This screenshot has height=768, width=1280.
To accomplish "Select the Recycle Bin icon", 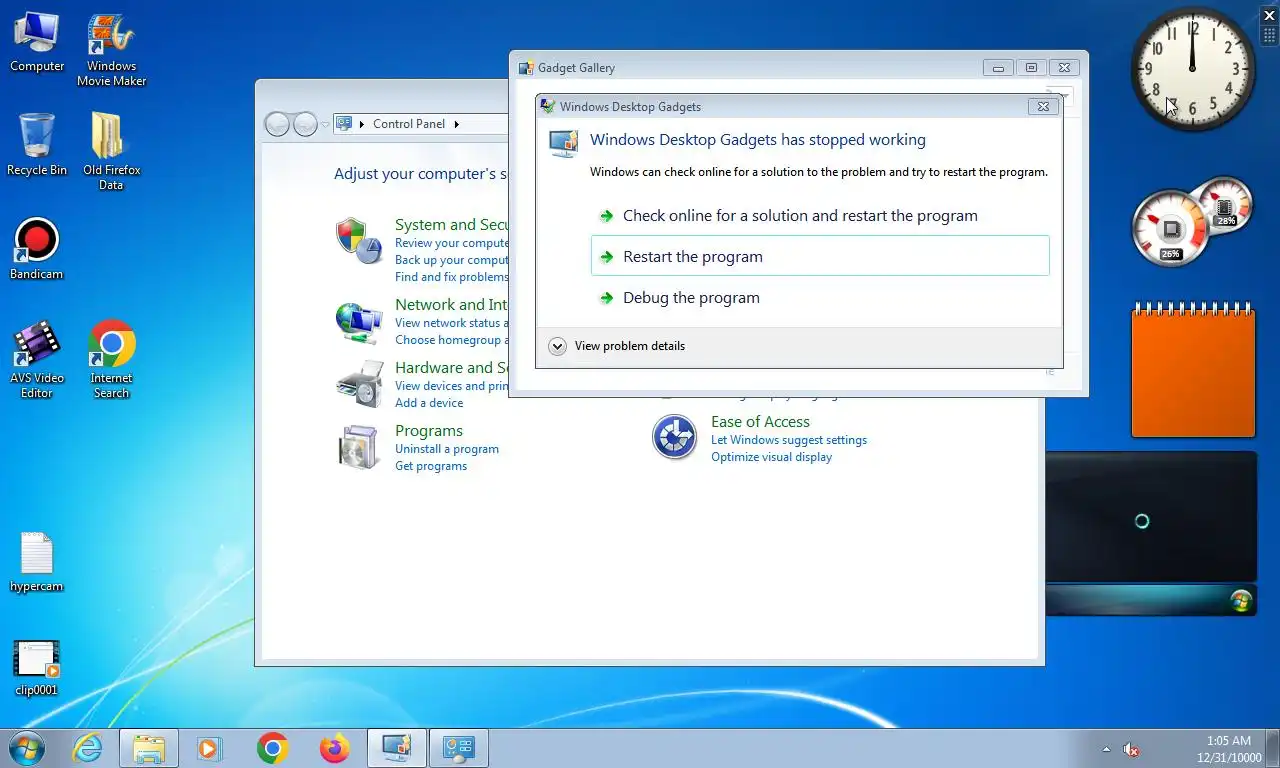I will pyautogui.click(x=37, y=144).
